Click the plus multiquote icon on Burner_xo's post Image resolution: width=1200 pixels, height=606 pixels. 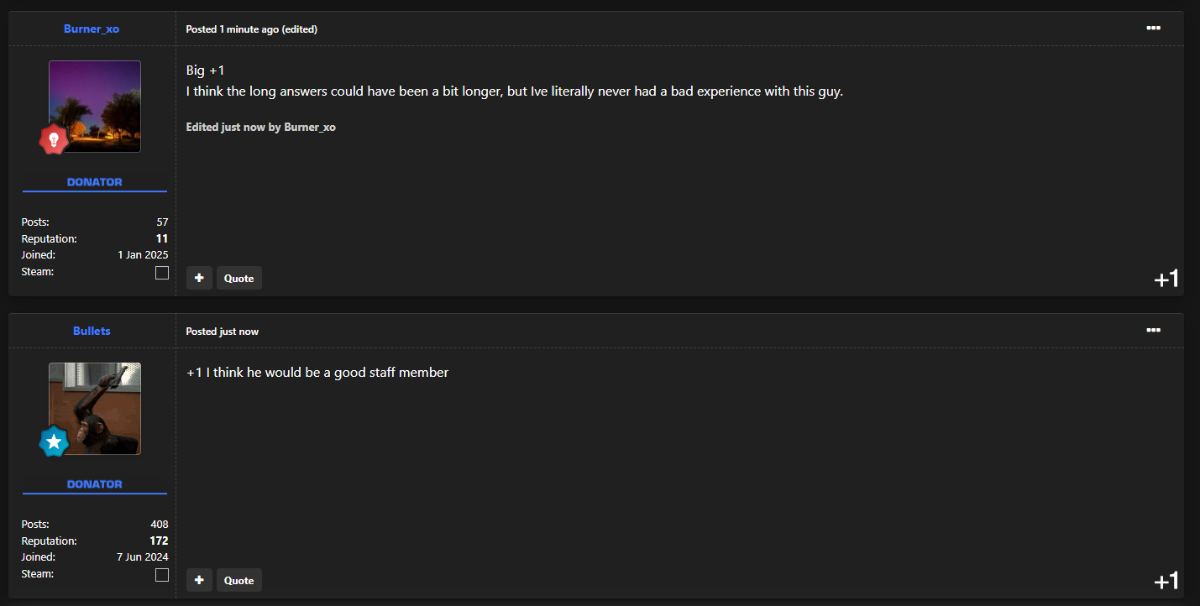(x=199, y=278)
